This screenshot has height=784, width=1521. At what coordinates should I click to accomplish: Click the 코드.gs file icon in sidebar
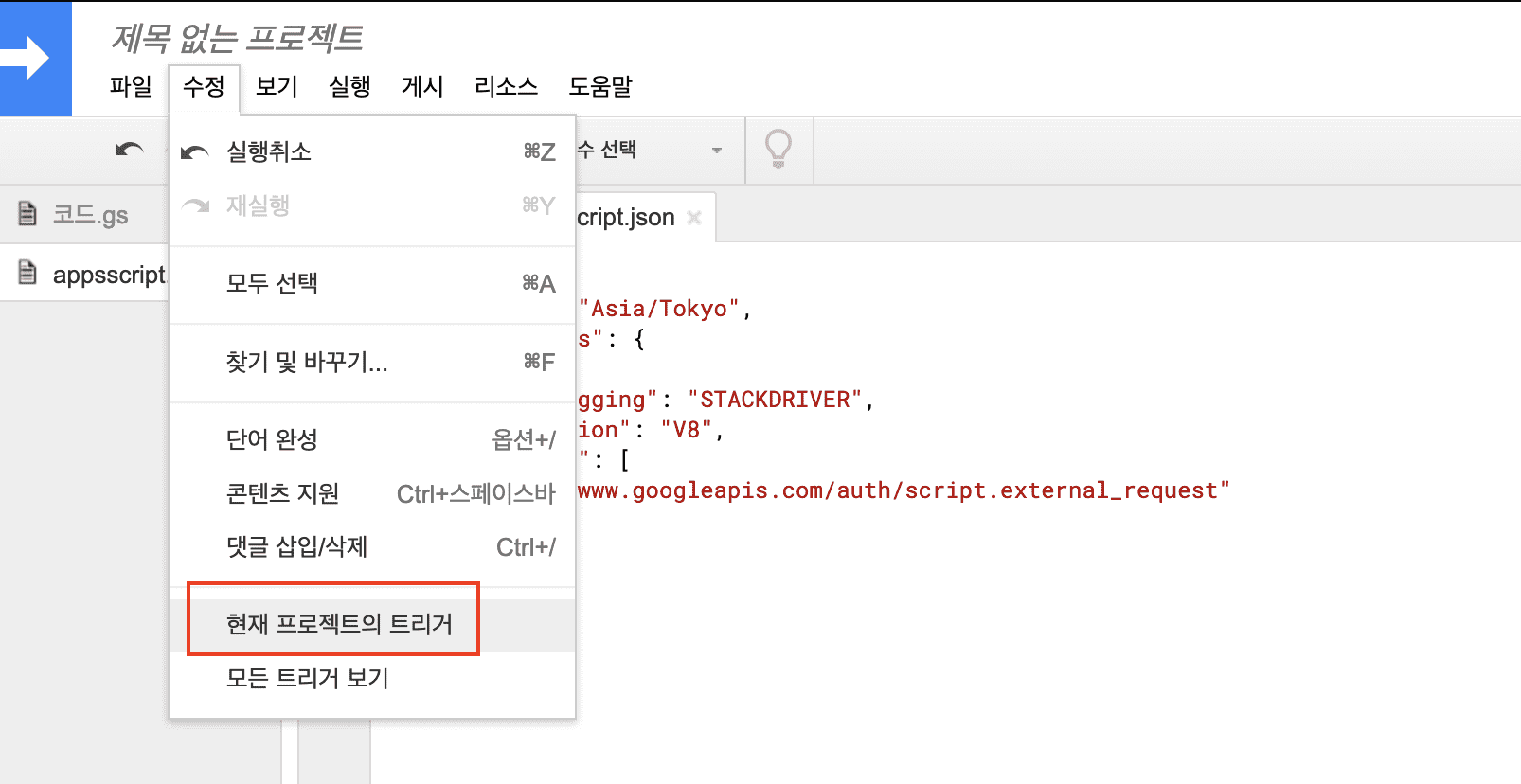click(x=28, y=214)
